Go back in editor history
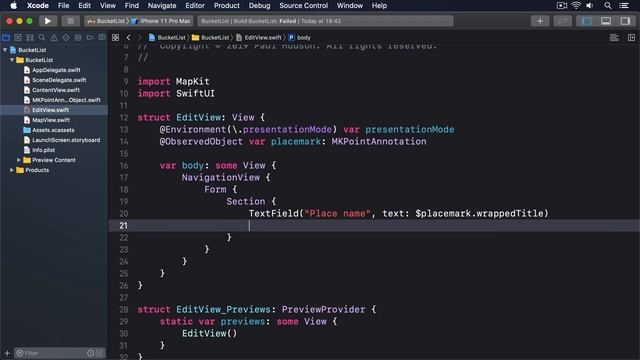This screenshot has height=360, width=640. tap(129, 38)
